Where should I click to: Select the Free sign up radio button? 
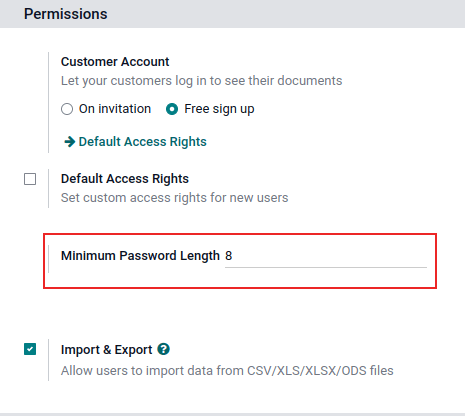(x=172, y=109)
